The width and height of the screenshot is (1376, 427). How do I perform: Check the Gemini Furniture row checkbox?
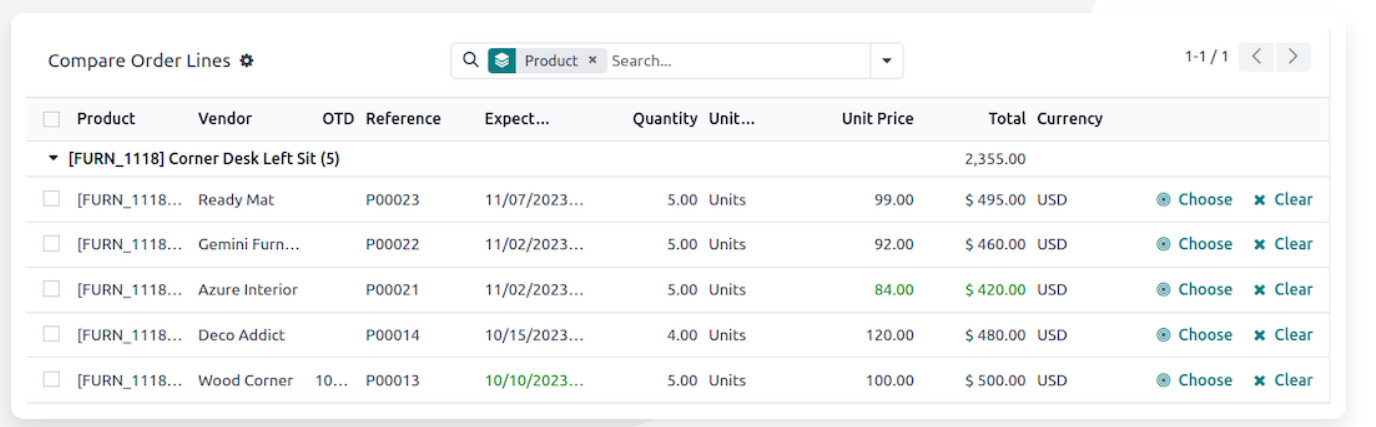[x=51, y=243]
